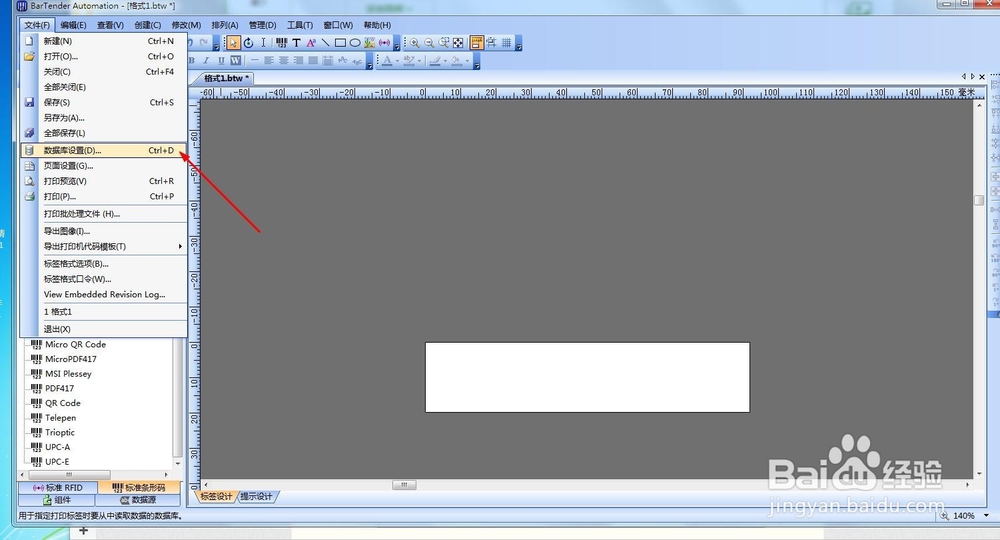This screenshot has width=1000, height=540.
Task: Select QR Code in barcode list
Action: pyautogui.click(x=62, y=403)
